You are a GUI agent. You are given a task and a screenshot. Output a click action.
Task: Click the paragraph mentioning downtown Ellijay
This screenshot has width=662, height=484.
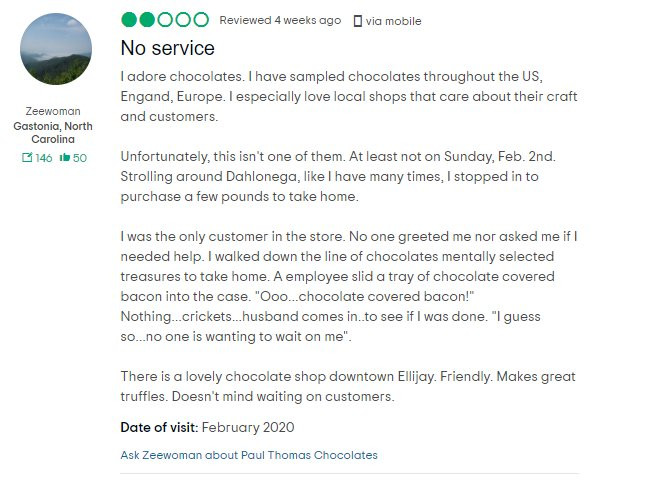[347, 385]
